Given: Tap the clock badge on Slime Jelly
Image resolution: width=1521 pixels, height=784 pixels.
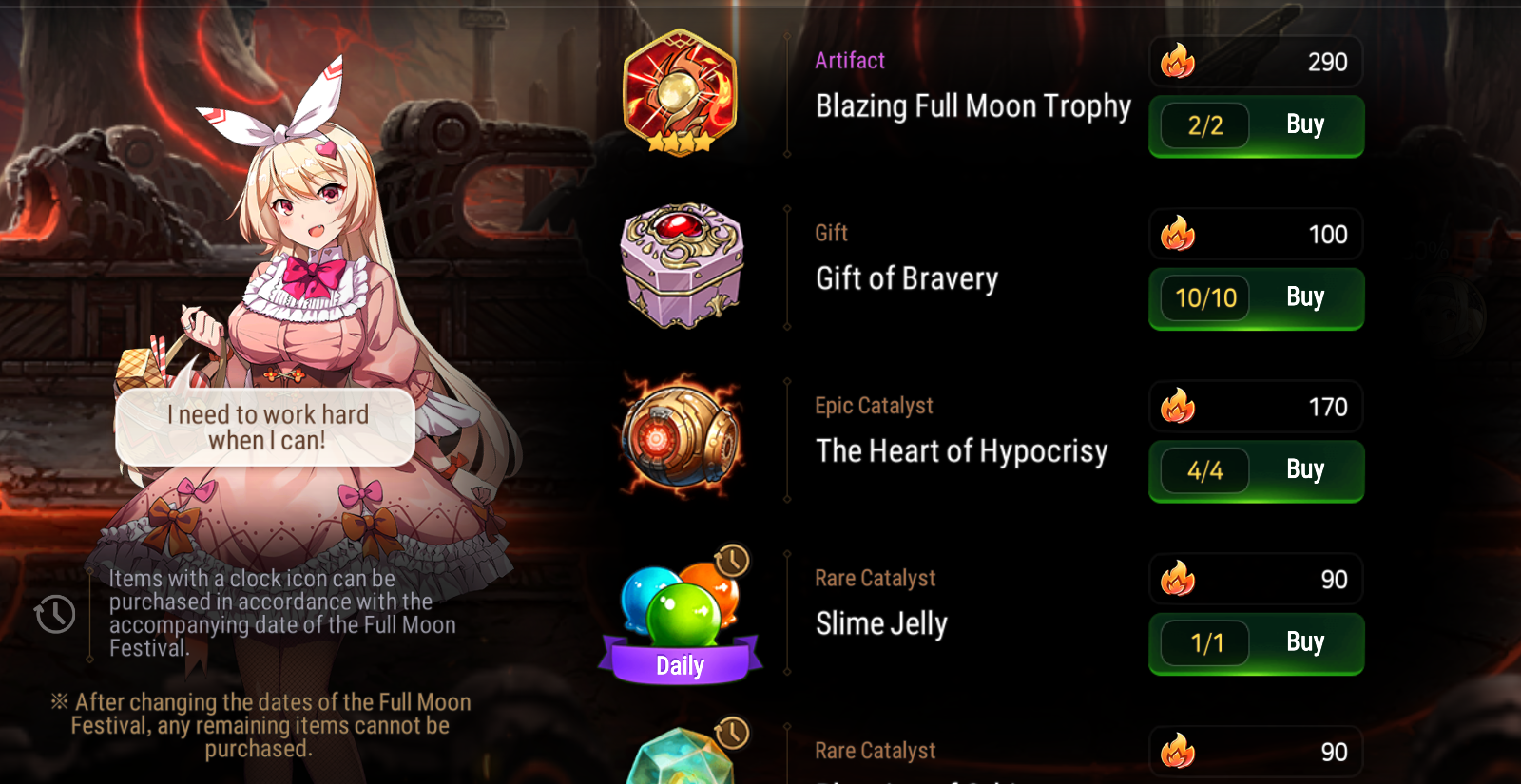Looking at the screenshot, I should pos(731,562).
